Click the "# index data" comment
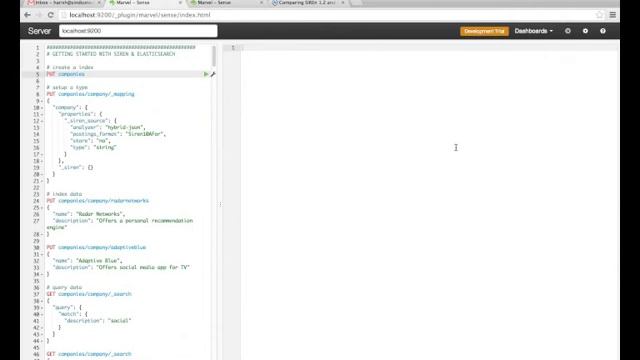The image size is (640, 360). click(64, 194)
